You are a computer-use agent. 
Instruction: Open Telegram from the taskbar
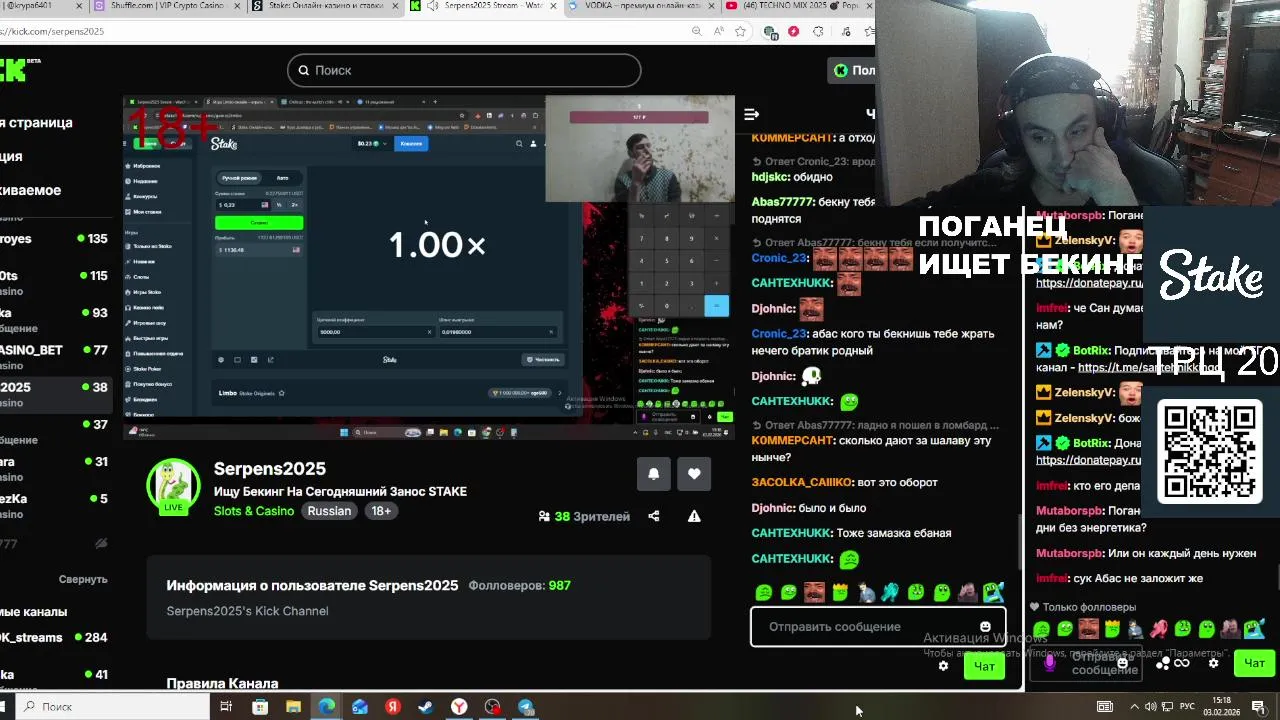click(x=526, y=707)
